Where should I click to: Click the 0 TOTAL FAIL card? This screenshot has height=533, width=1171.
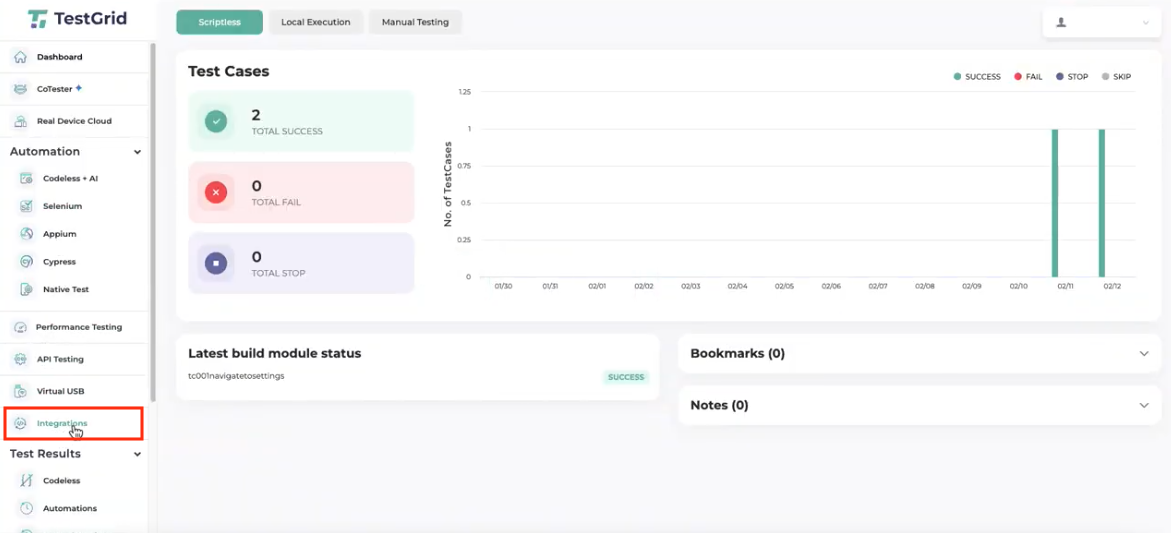(301, 193)
